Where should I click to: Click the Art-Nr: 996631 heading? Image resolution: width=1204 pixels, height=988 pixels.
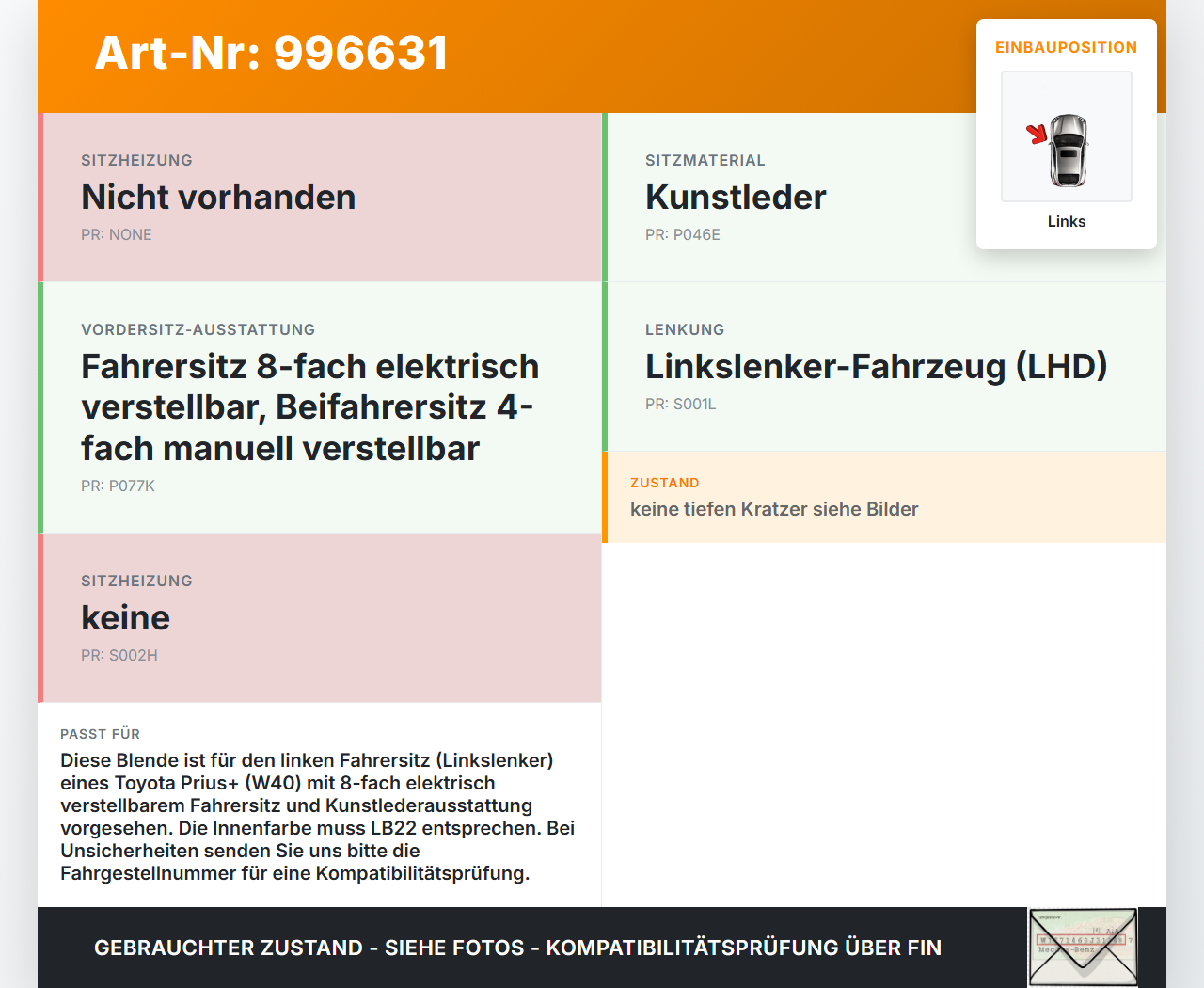click(272, 53)
